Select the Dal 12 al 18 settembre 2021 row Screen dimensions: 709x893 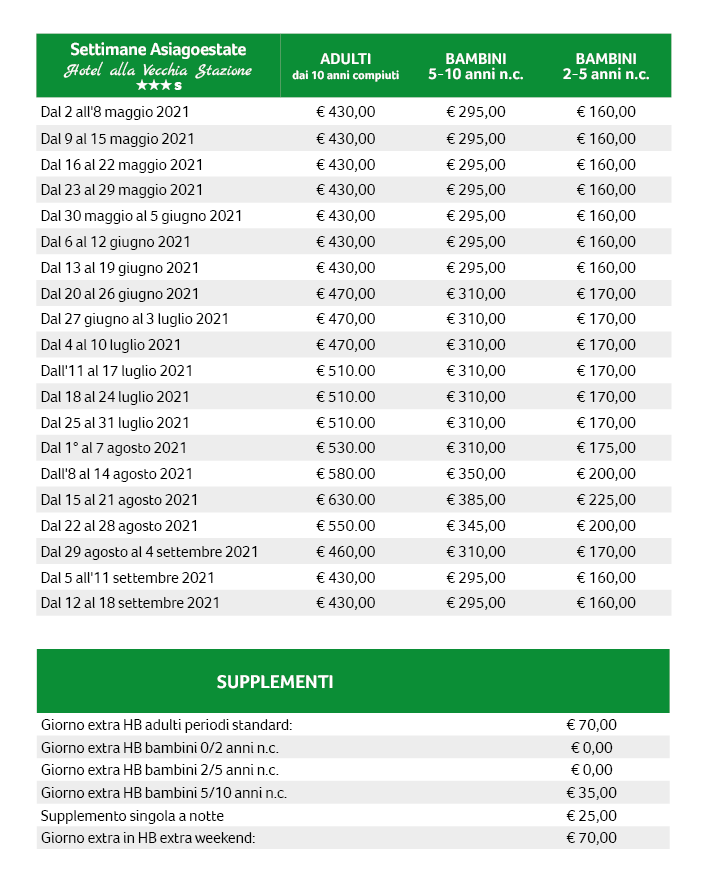pyautogui.click(x=354, y=603)
